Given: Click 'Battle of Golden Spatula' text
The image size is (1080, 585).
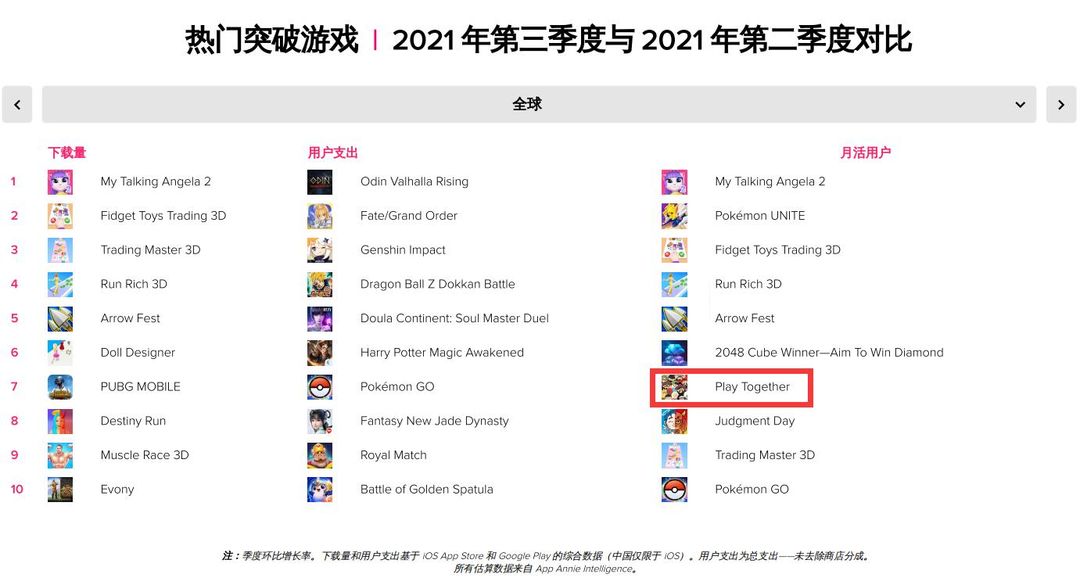Looking at the screenshot, I should (426, 489).
